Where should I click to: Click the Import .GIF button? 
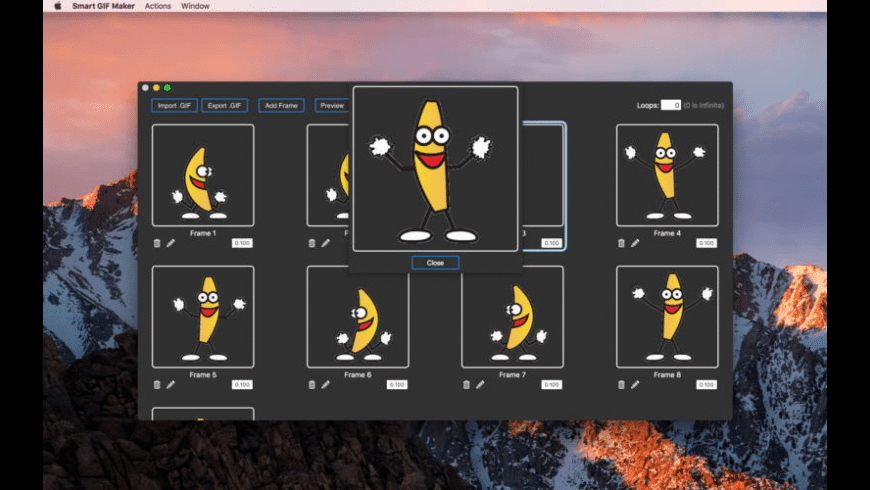pos(174,105)
